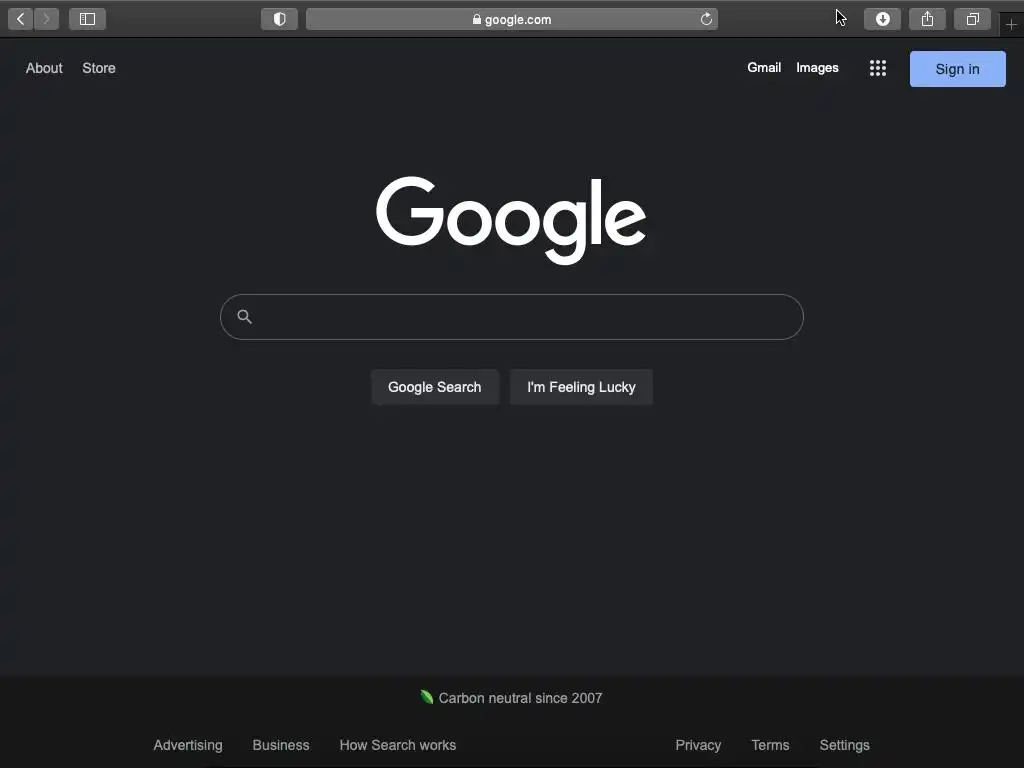Click the magnifier icon in search box
Screen dimensions: 1024x768
pos(244,317)
